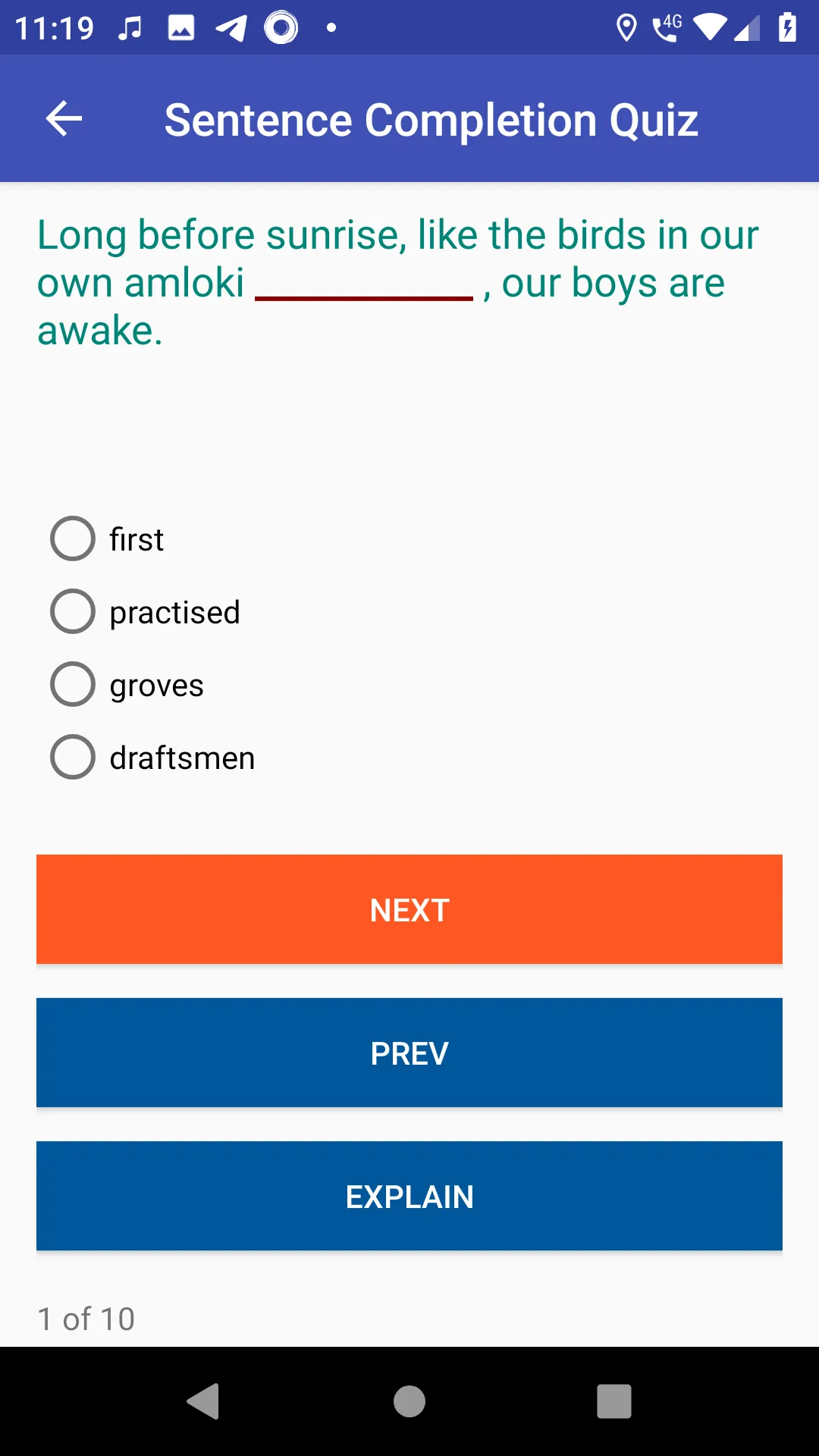Tap the Telegram paper plane icon
Image resolution: width=819 pixels, height=1456 pixels.
tap(231, 29)
